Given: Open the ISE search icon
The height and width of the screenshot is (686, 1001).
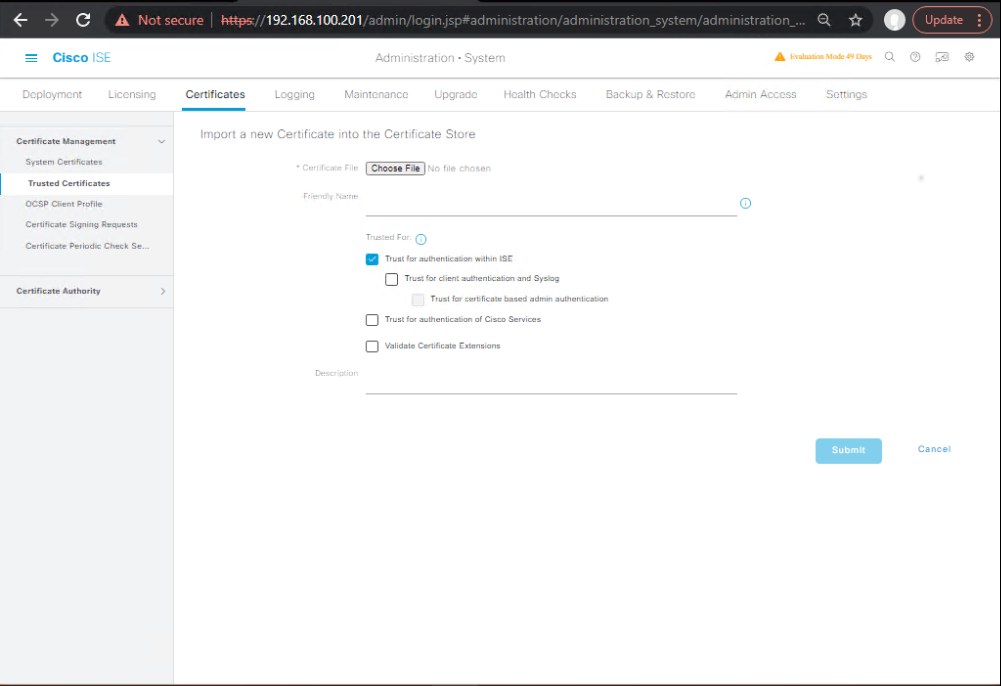Looking at the screenshot, I should tap(889, 57).
